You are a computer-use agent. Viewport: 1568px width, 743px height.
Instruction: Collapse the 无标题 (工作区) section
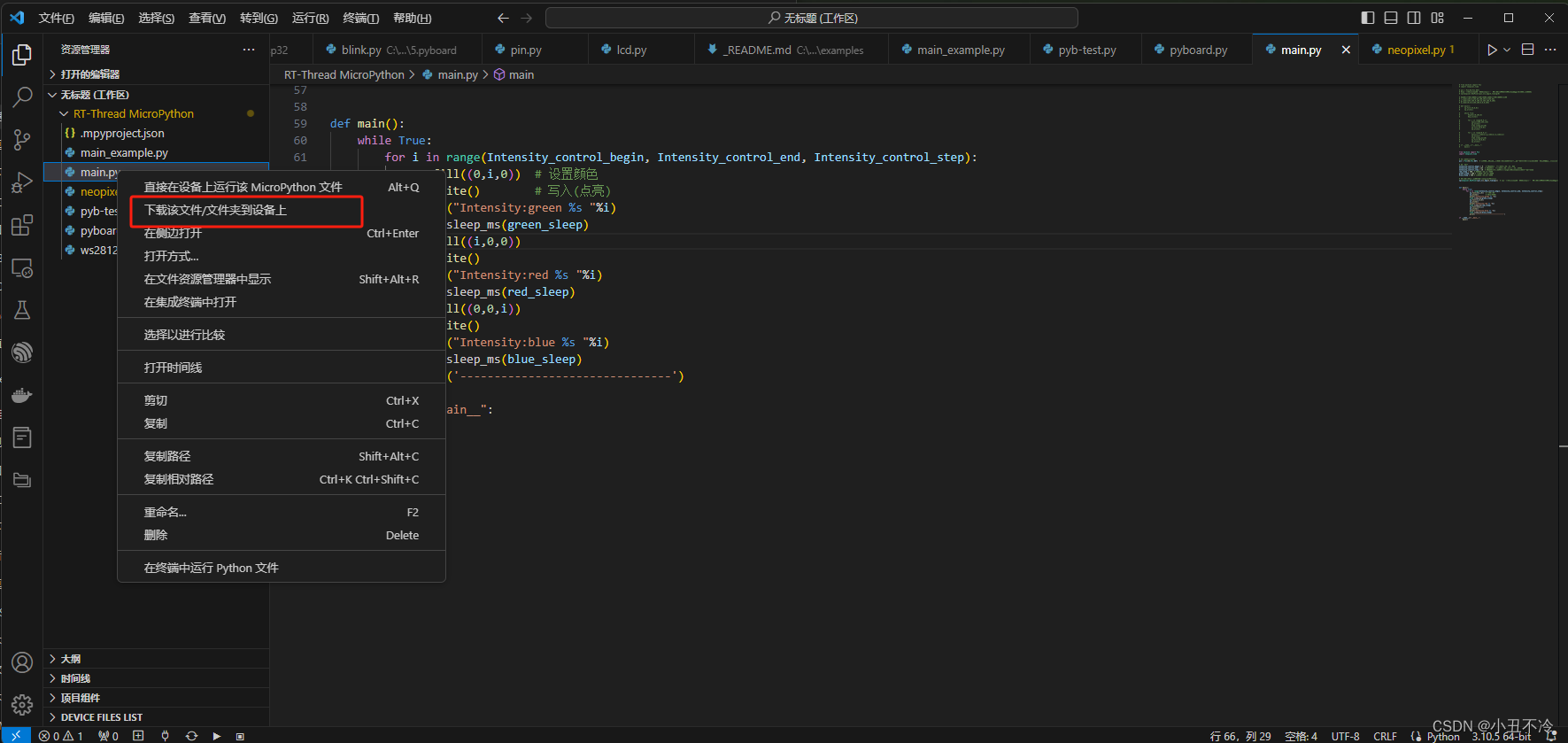(156, 95)
